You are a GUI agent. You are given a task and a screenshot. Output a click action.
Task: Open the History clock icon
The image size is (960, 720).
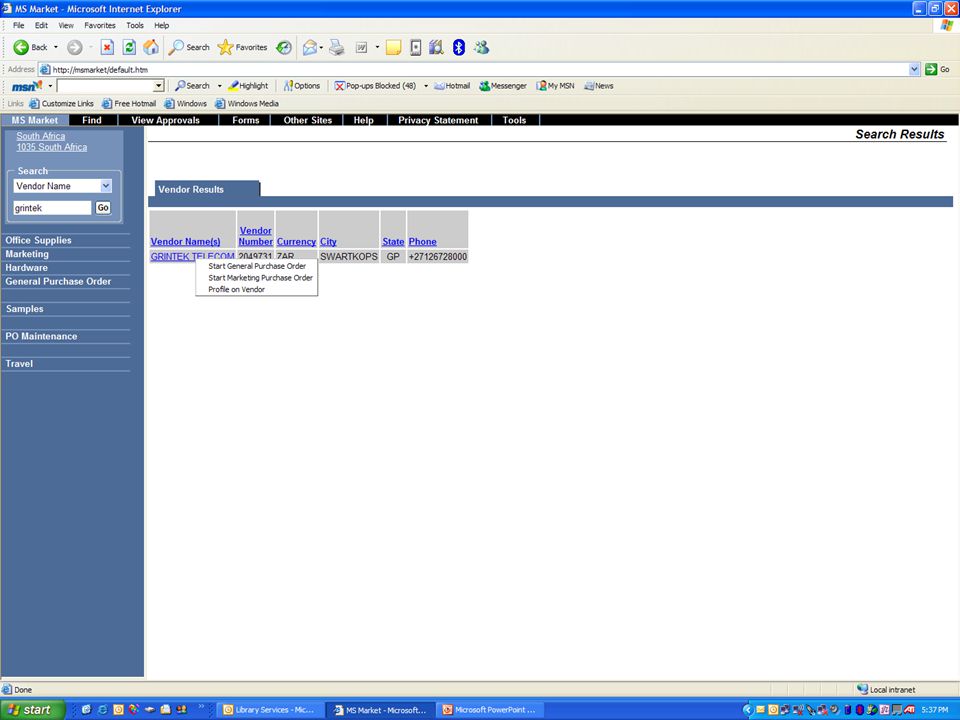[x=283, y=47]
